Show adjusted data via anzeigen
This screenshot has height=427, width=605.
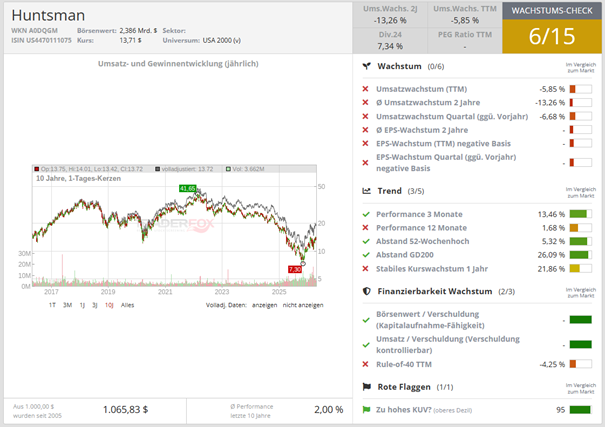[x=264, y=305]
